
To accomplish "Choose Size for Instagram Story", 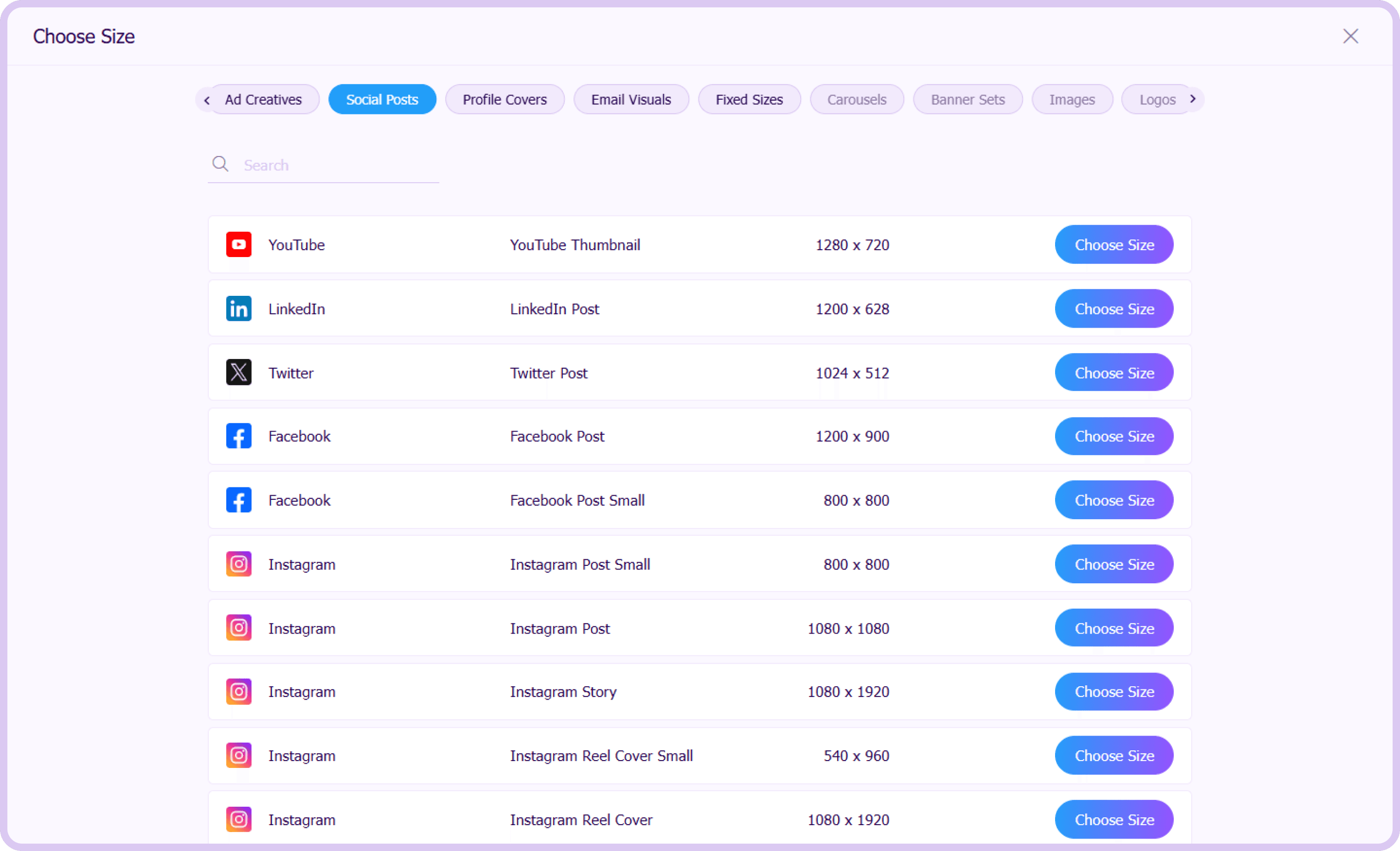I will 1114,691.
